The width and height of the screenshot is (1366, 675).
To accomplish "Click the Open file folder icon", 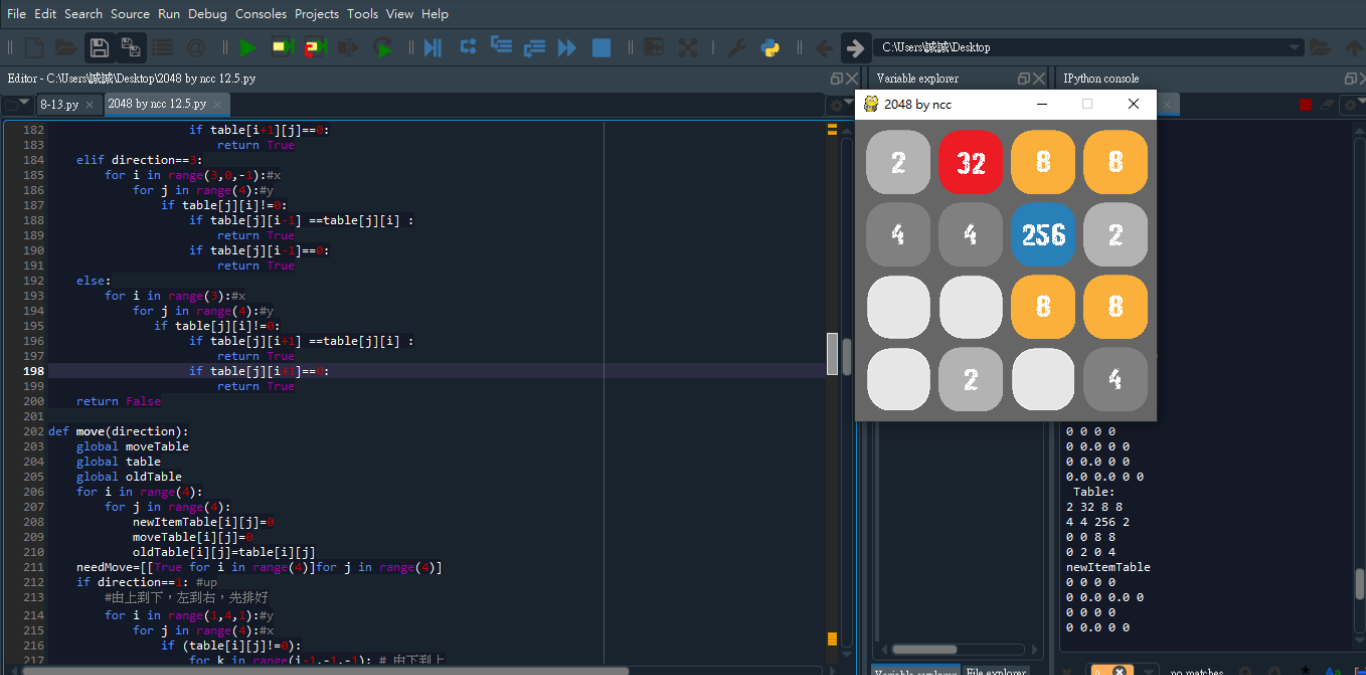I will click(x=66, y=47).
